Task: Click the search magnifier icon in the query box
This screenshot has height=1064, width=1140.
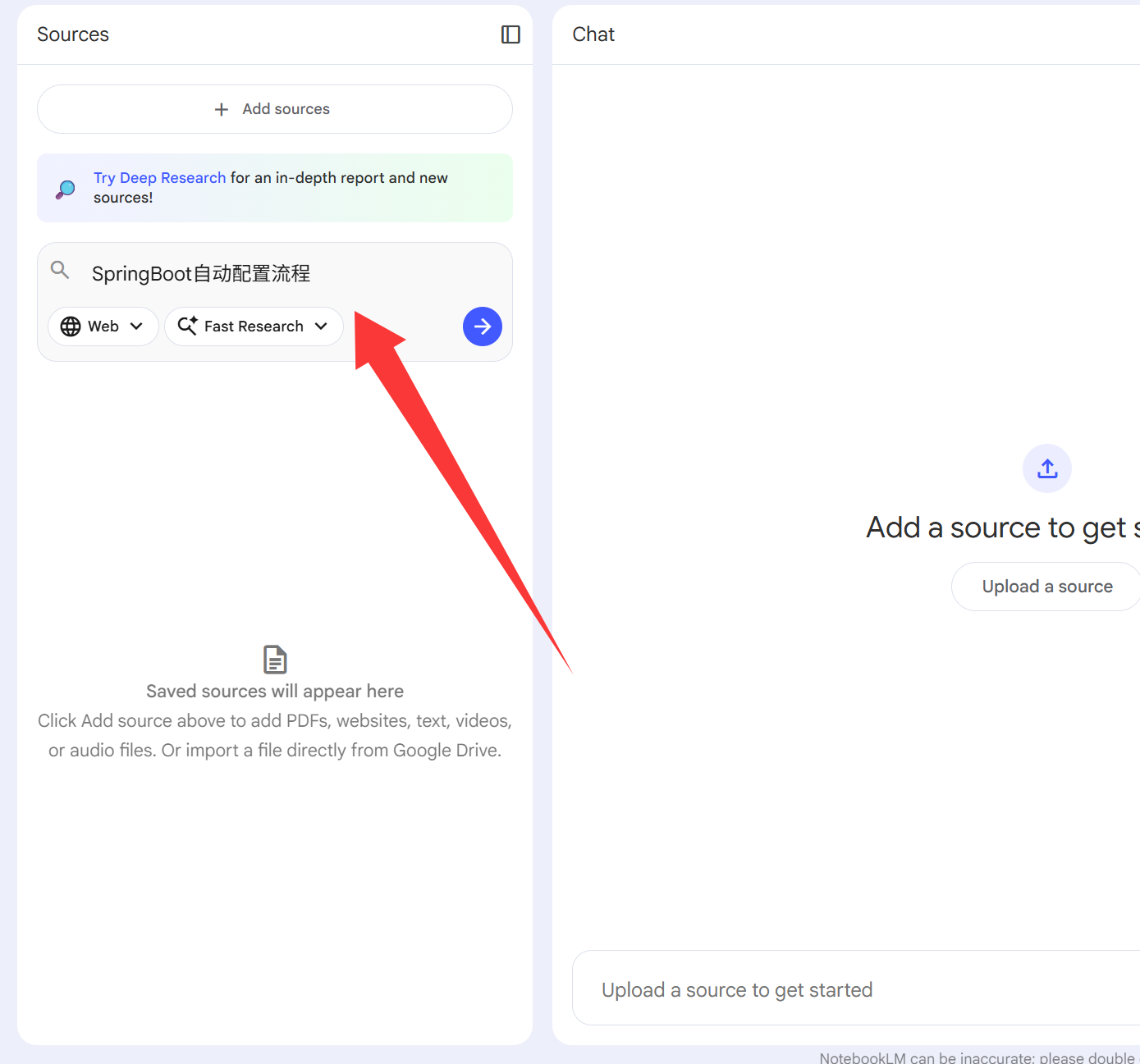Action: 60,270
